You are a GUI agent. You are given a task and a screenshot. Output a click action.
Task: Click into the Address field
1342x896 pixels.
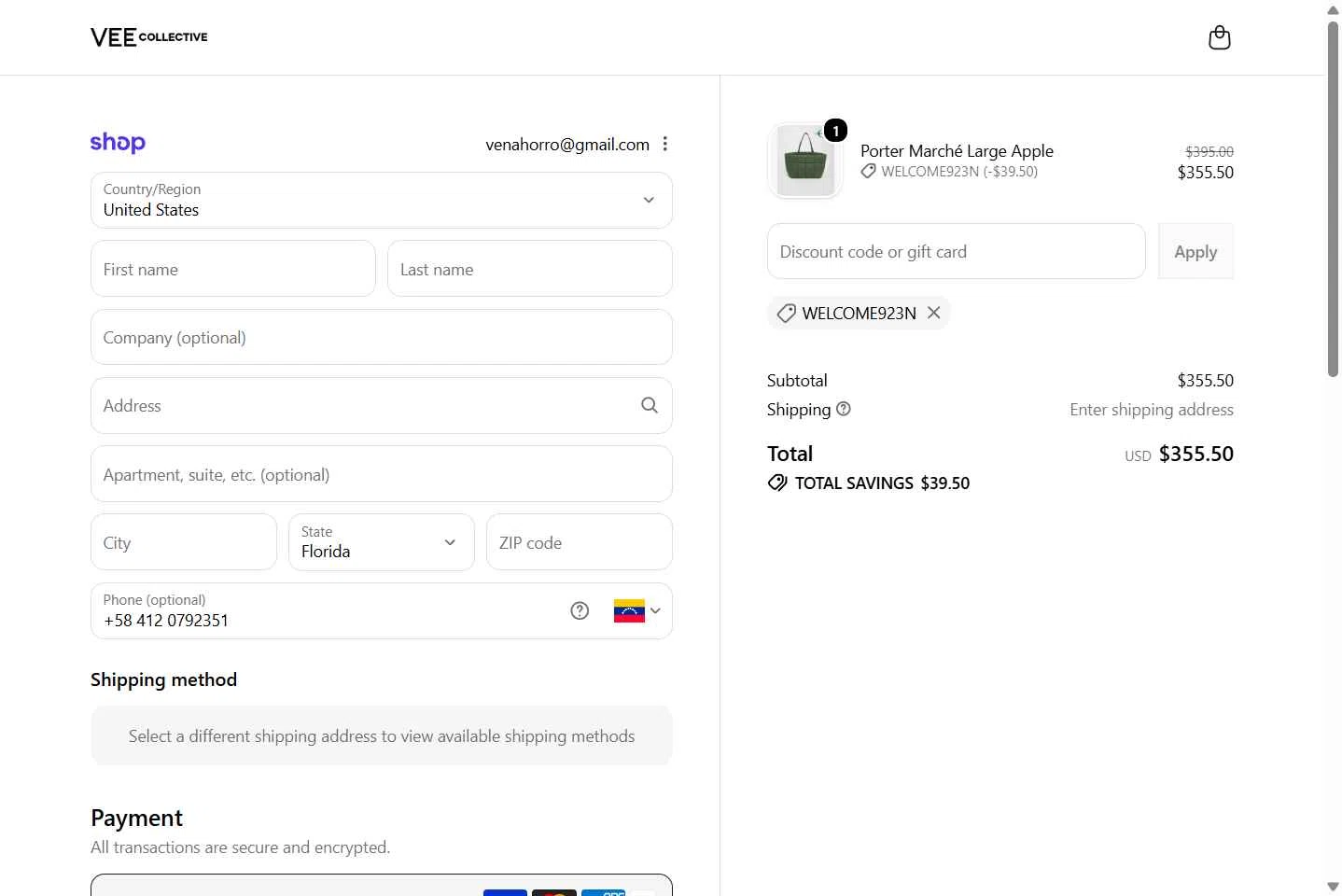click(x=382, y=405)
